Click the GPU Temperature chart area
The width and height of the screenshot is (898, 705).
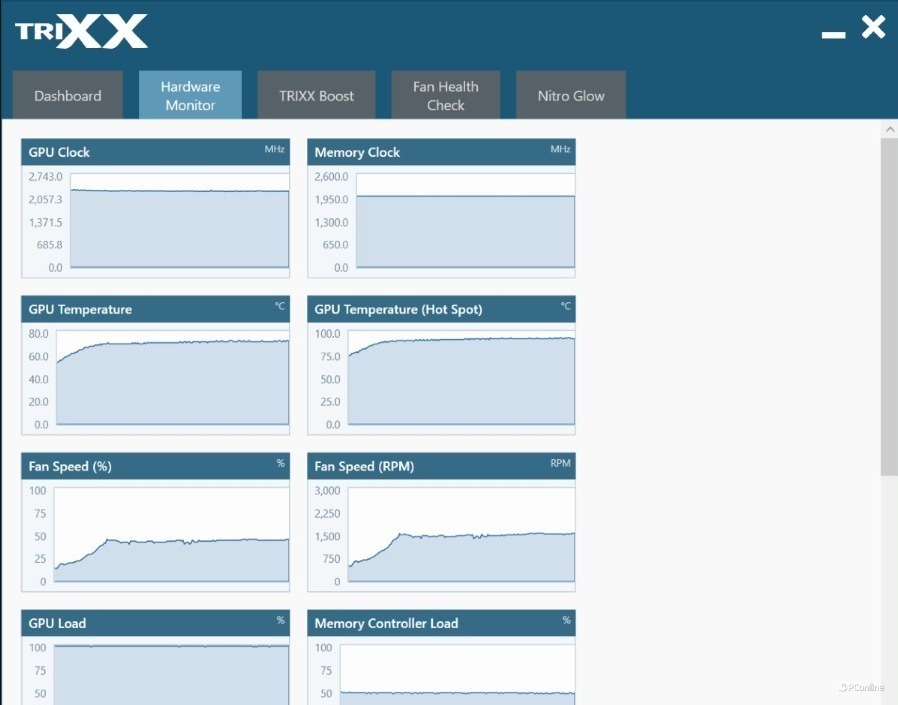point(172,378)
